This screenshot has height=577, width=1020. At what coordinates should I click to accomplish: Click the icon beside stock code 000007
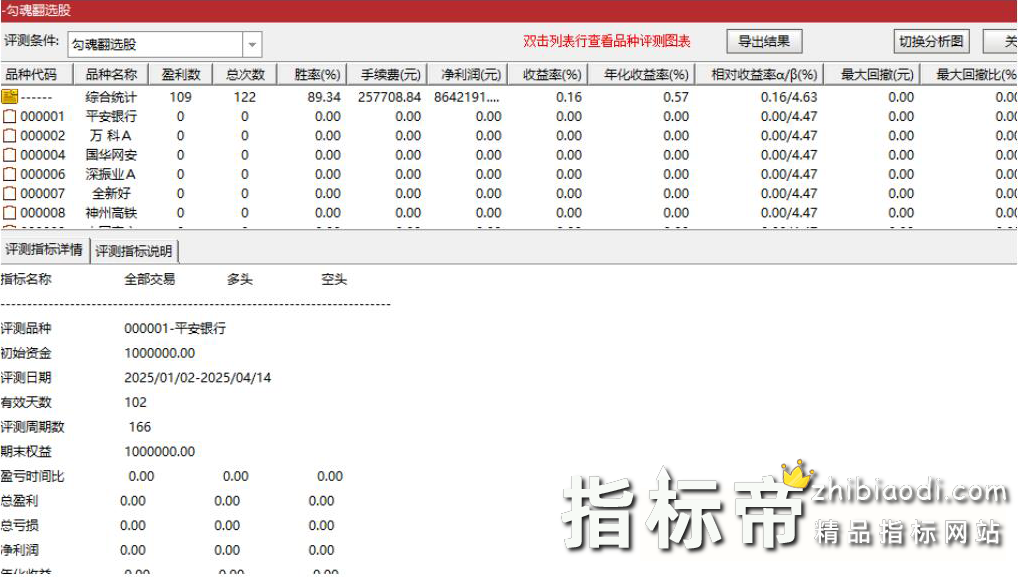(9, 193)
